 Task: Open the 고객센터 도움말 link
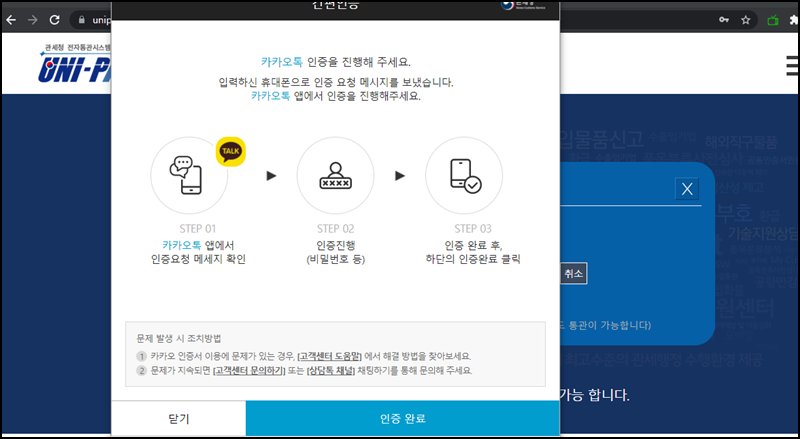pos(329,356)
